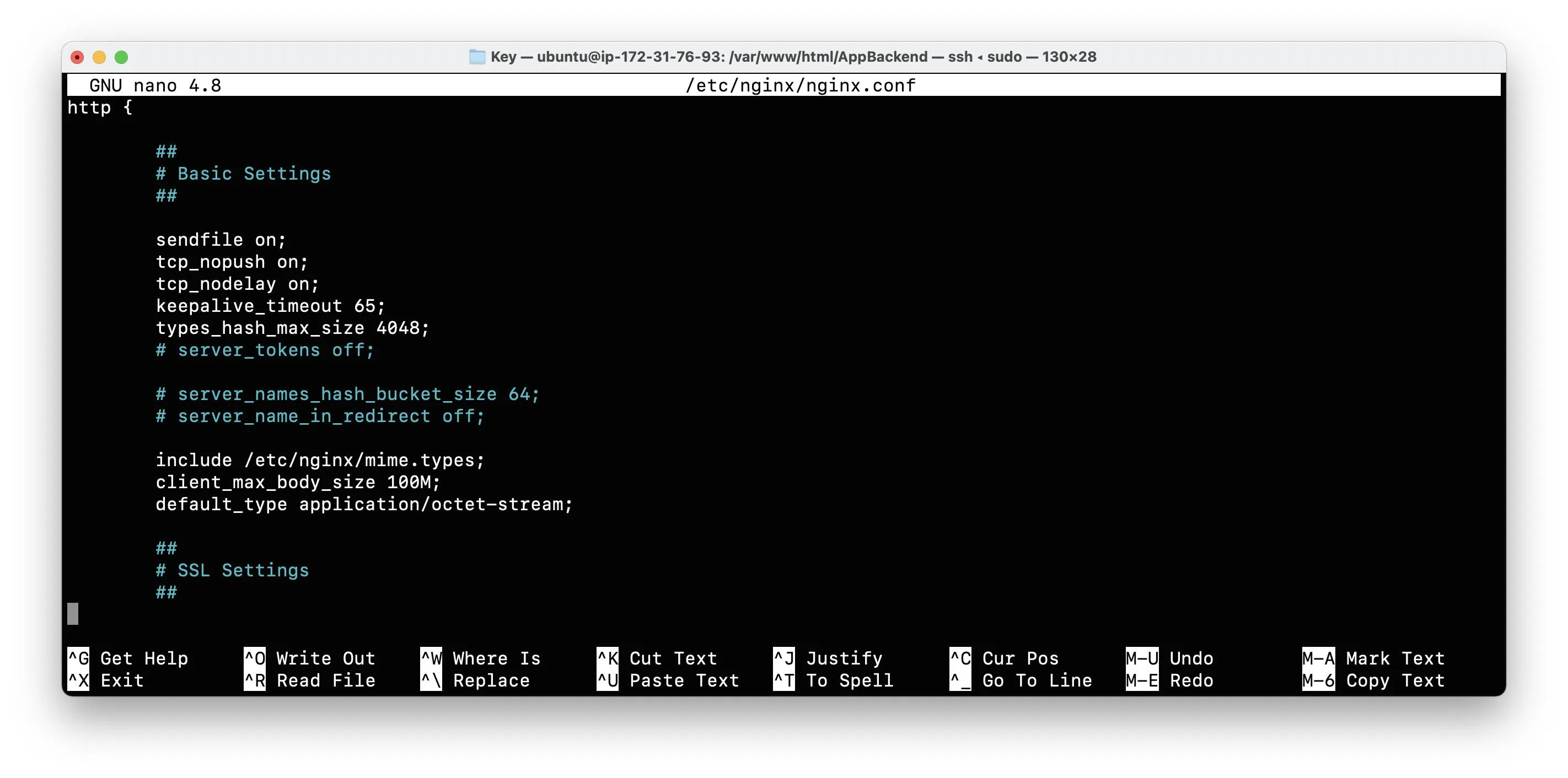Viewport: 1568px width, 778px height.
Task: Click the keepalive_timeout 65 line
Action: point(270,306)
